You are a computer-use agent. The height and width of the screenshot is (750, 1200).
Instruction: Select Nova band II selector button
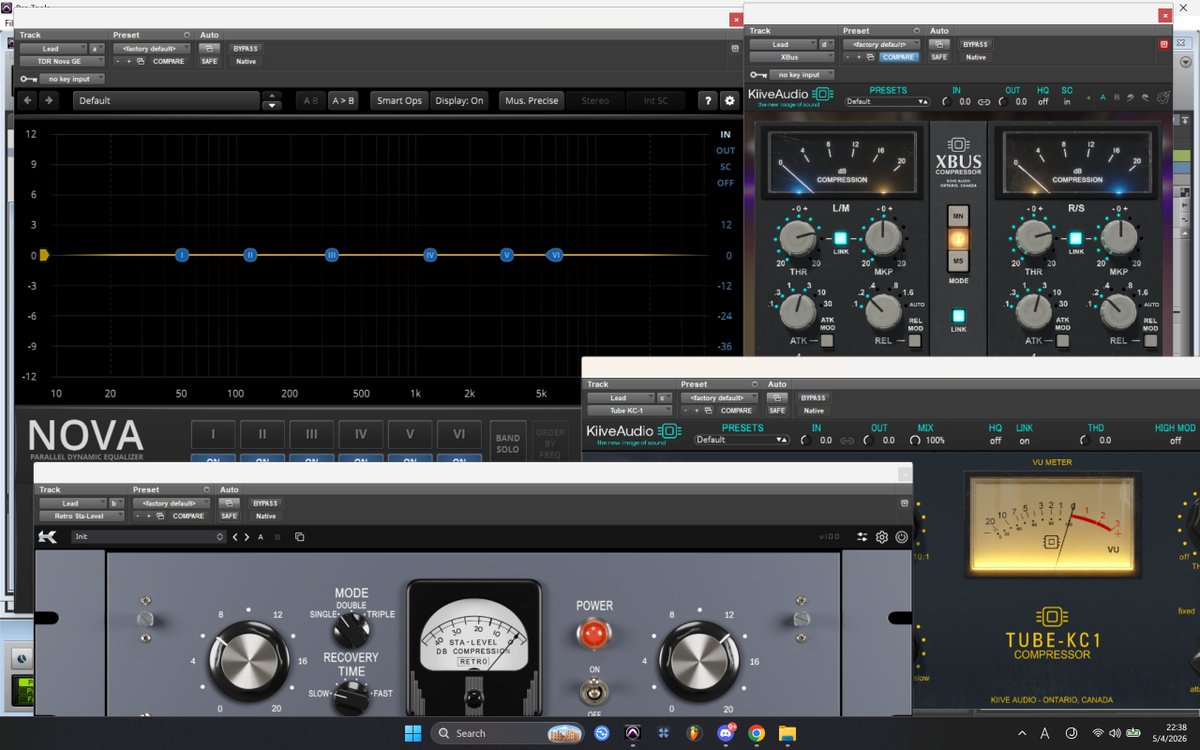point(262,434)
